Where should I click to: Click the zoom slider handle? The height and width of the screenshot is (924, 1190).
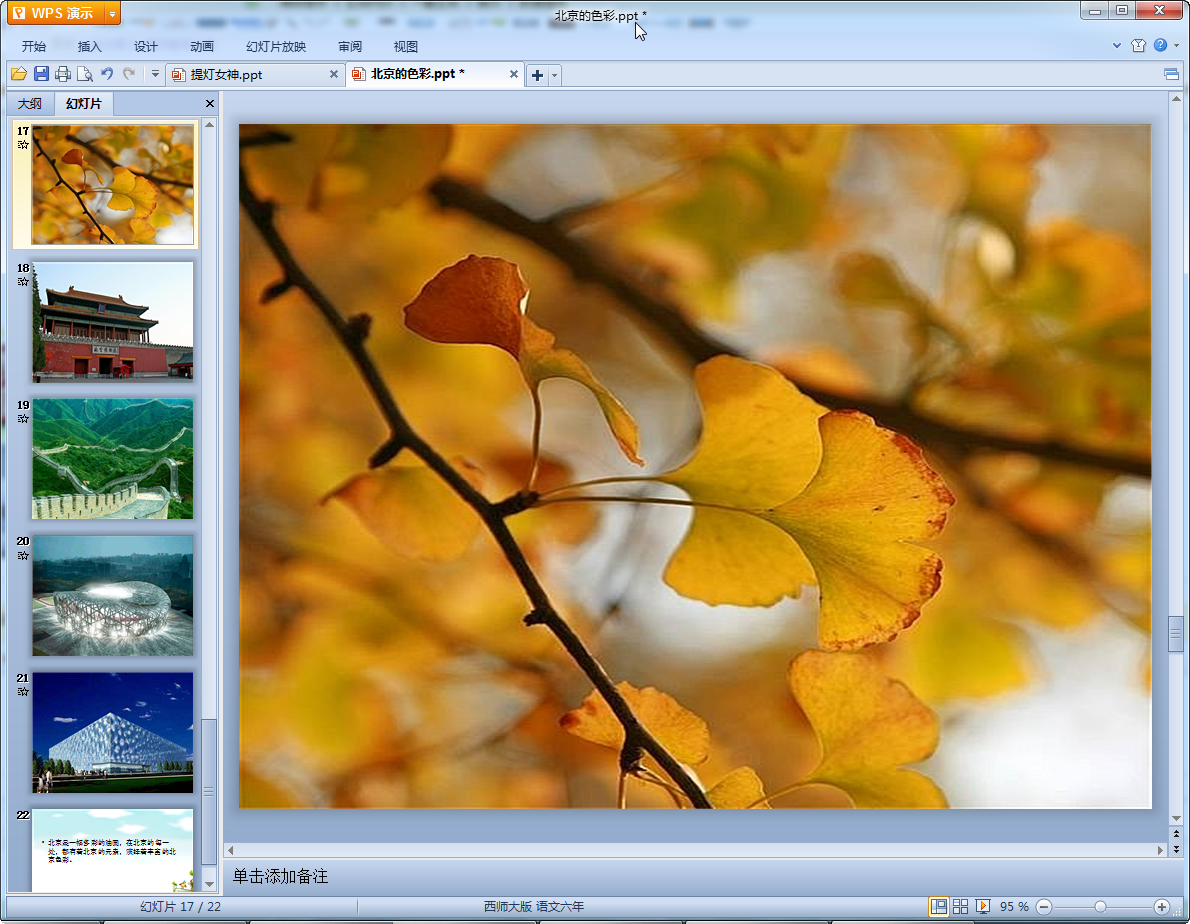[1100, 907]
